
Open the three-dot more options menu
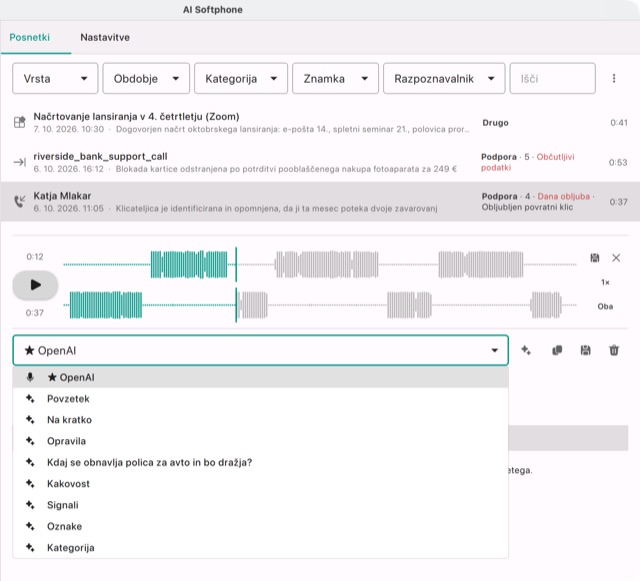(614, 78)
